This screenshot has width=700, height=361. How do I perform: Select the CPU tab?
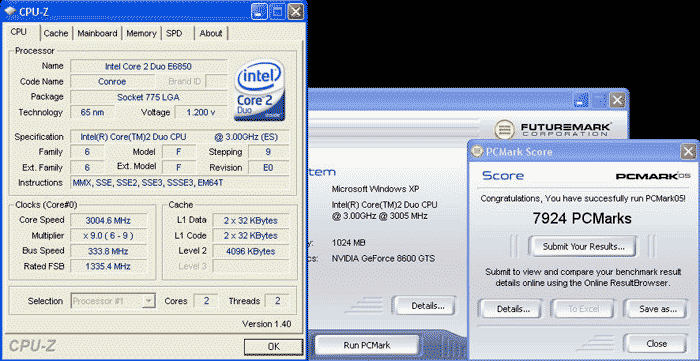pyautogui.click(x=19, y=32)
